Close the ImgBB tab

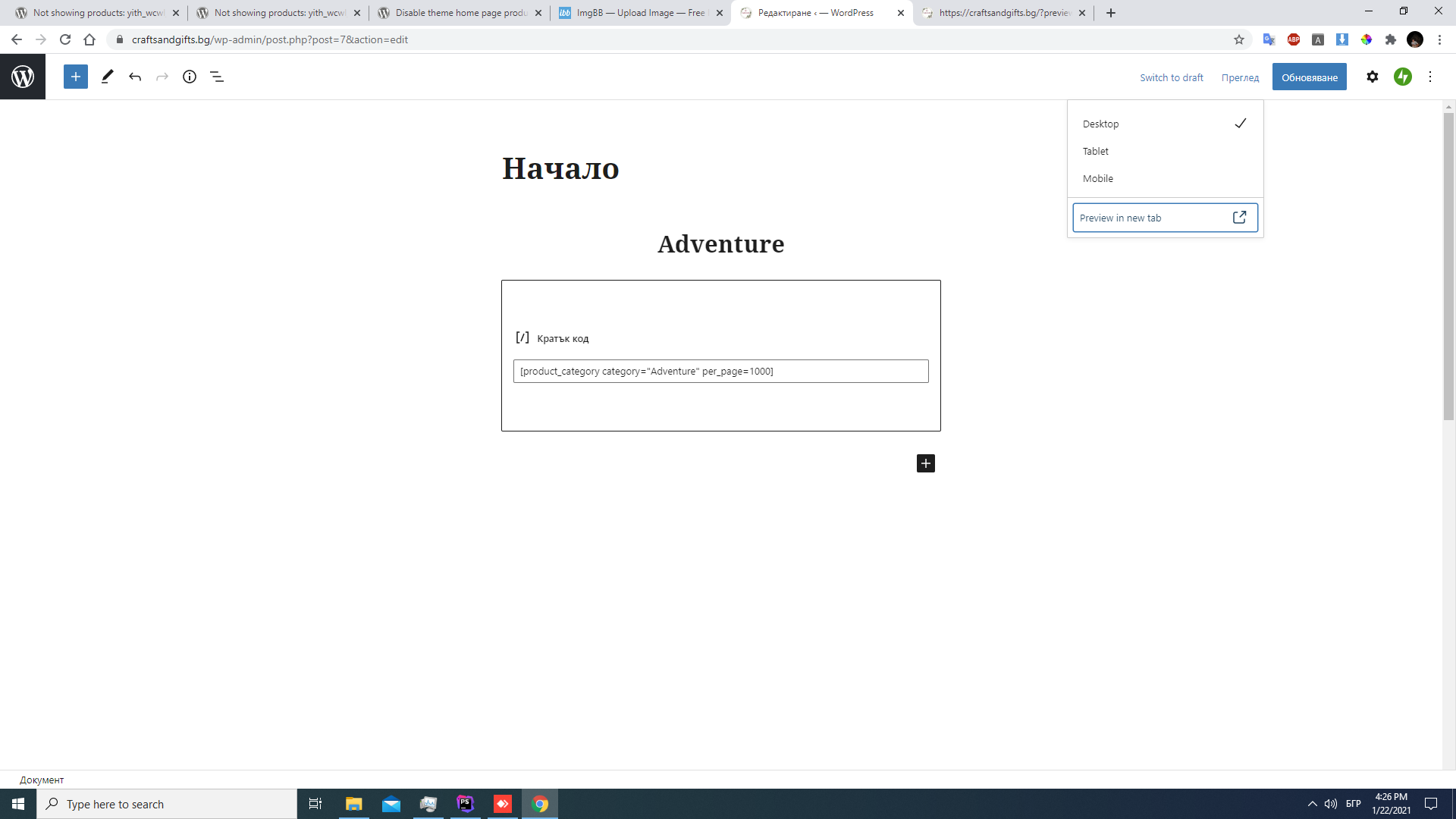pyautogui.click(x=720, y=13)
